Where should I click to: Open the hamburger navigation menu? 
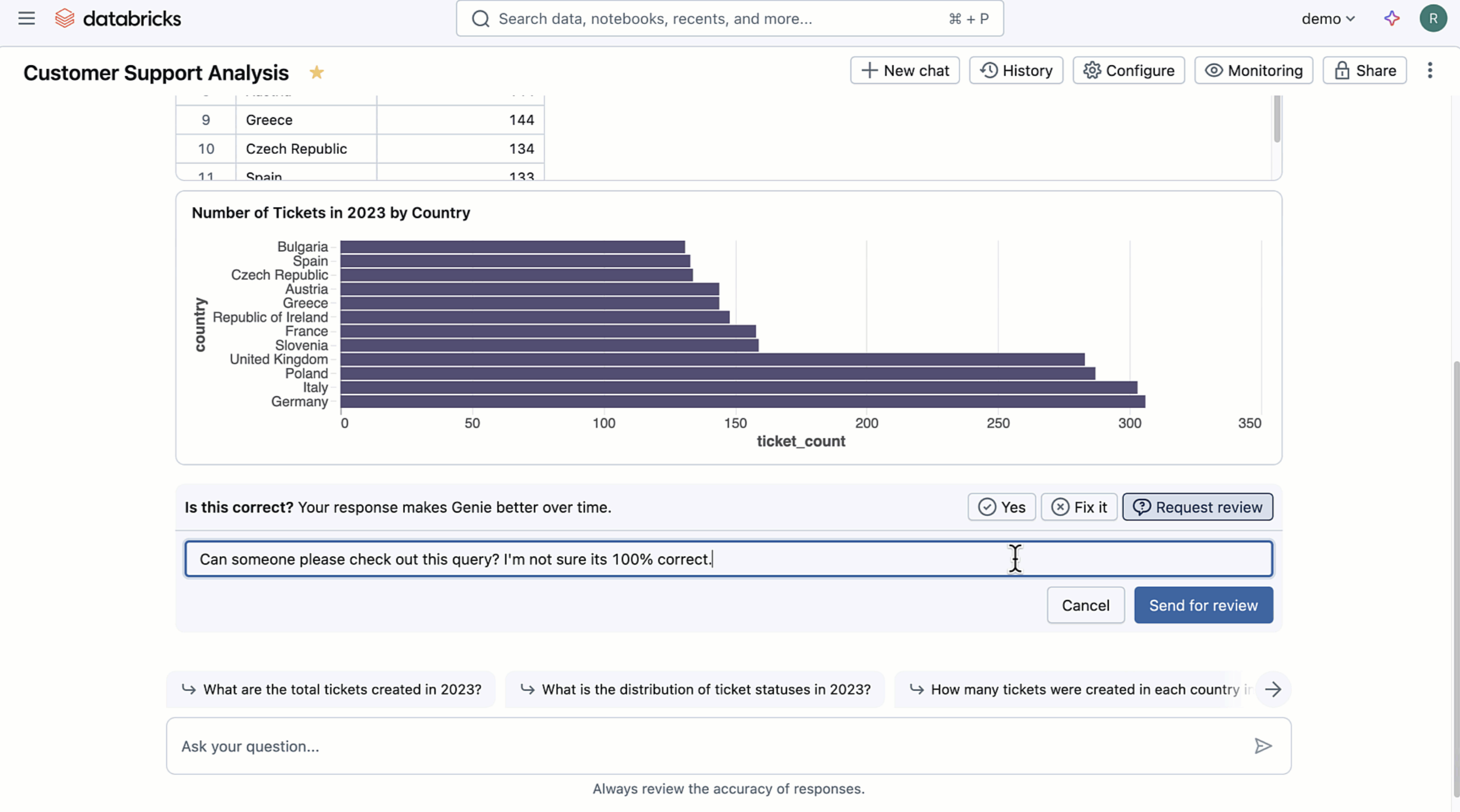[26, 19]
